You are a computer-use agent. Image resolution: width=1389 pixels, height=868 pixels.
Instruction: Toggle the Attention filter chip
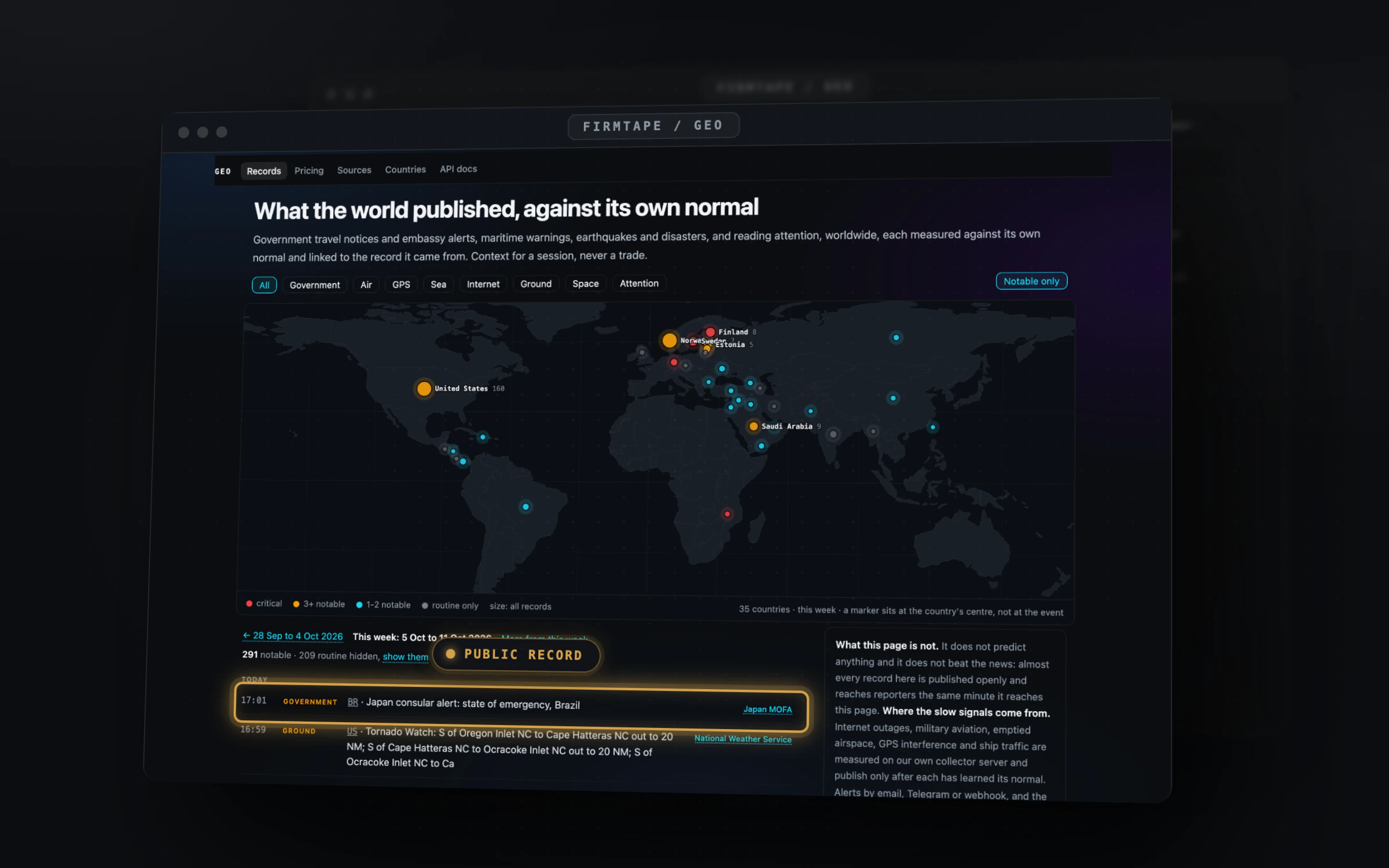639,283
